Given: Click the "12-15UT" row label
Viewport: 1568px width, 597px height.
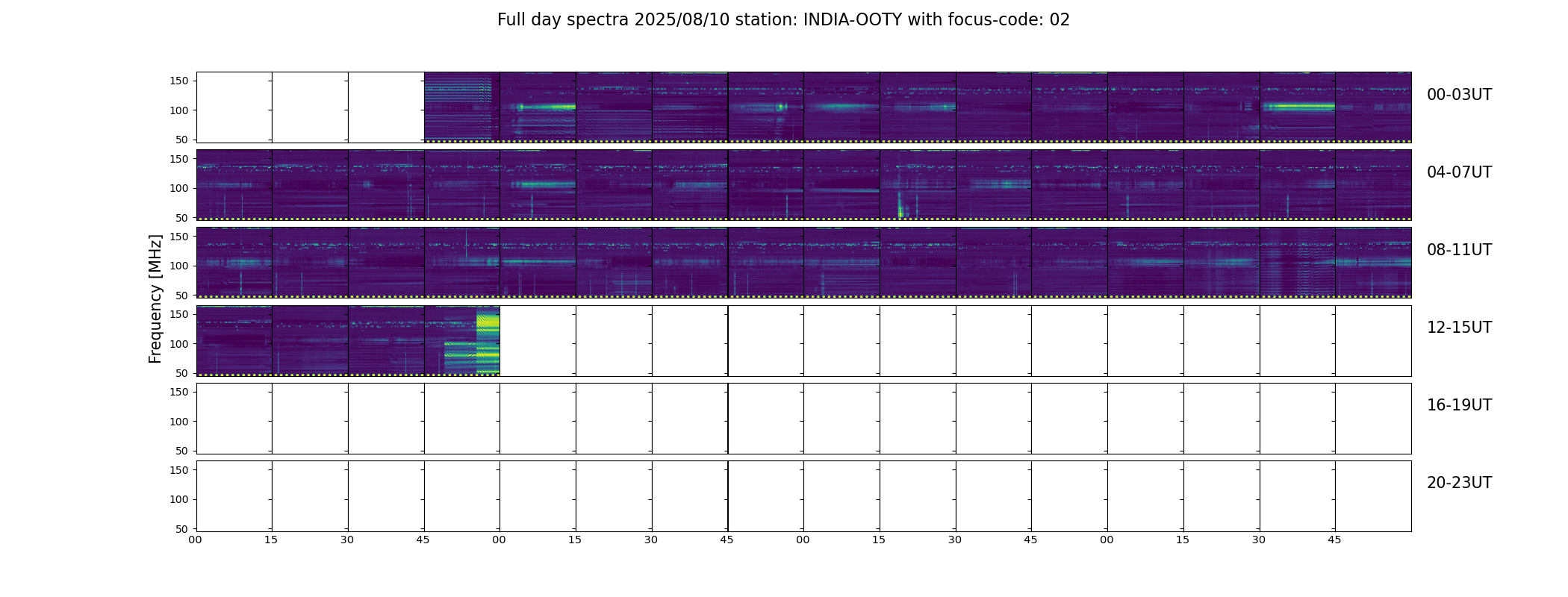Looking at the screenshot, I should (x=1459, y=328).
